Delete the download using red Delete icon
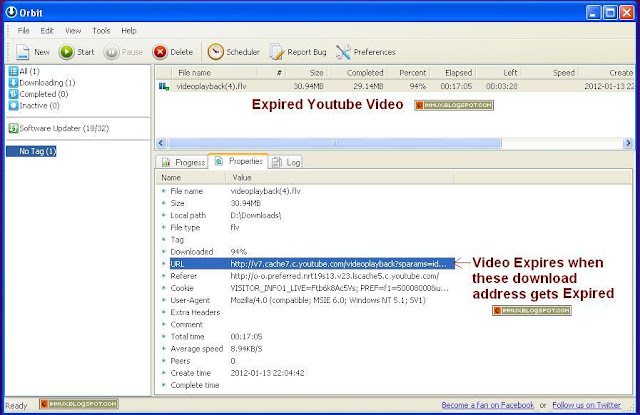 160,52
